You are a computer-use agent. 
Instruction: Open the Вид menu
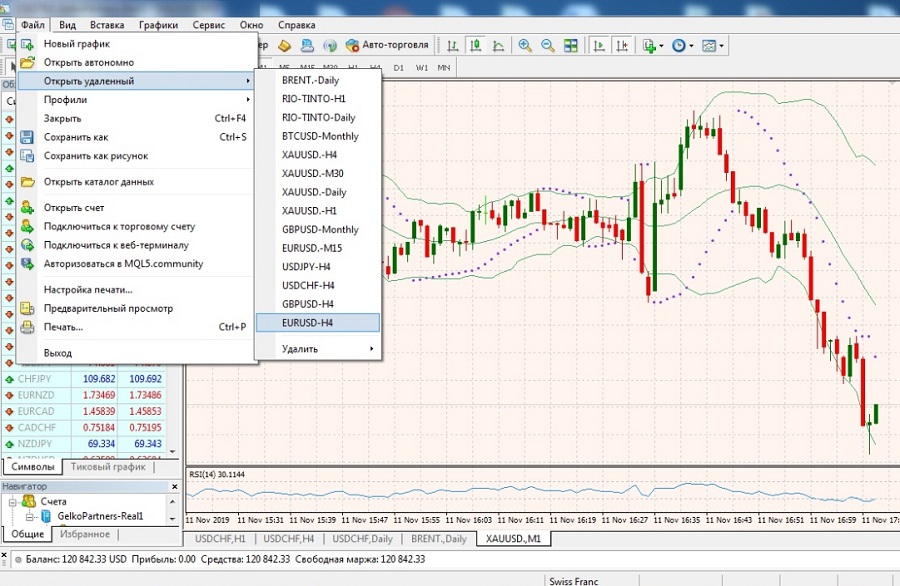point(67,25)
